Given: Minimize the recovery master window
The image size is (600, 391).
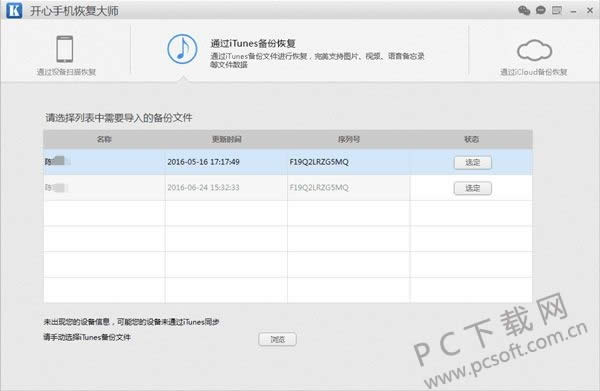Looking at the screenshot, I should point(573,11).
